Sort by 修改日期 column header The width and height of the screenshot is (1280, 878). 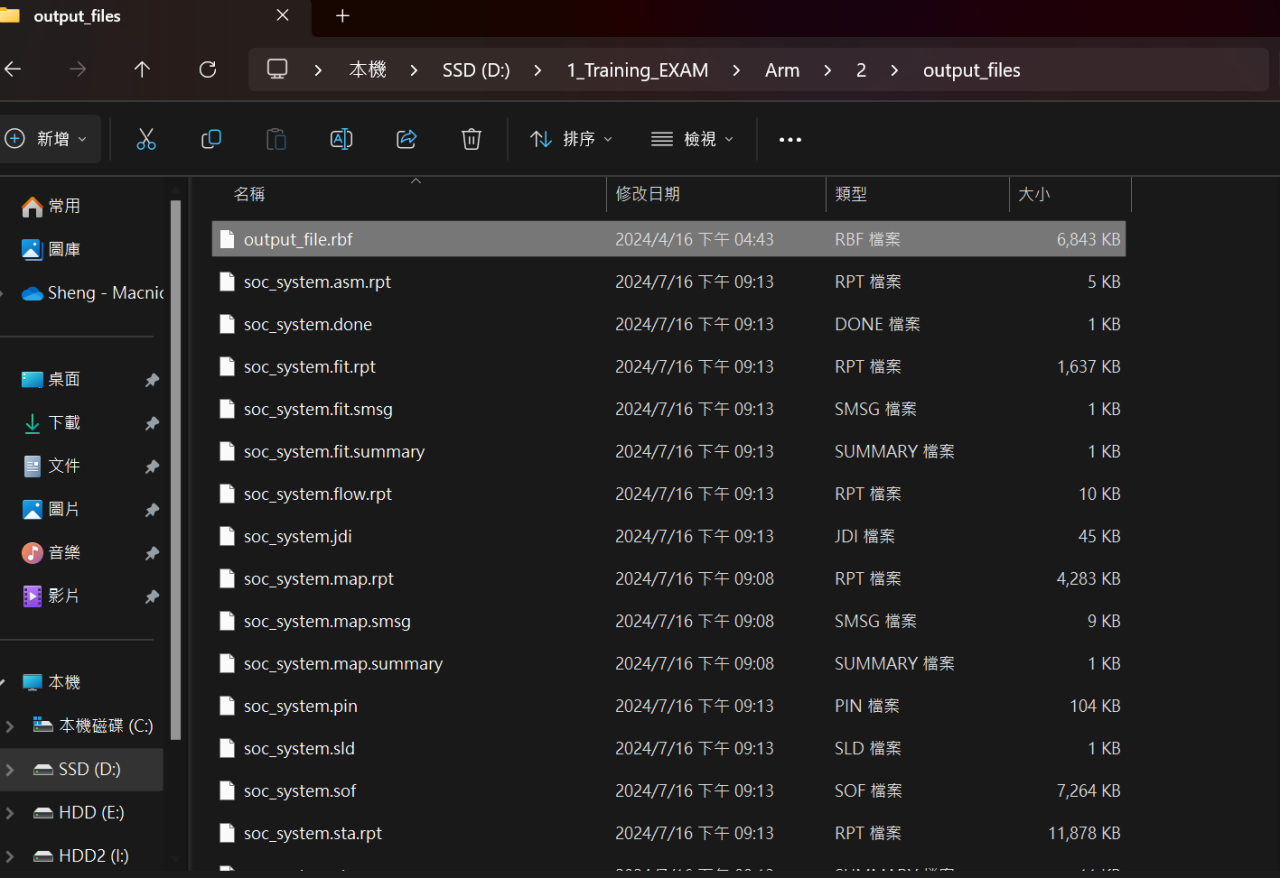point(648,194)
